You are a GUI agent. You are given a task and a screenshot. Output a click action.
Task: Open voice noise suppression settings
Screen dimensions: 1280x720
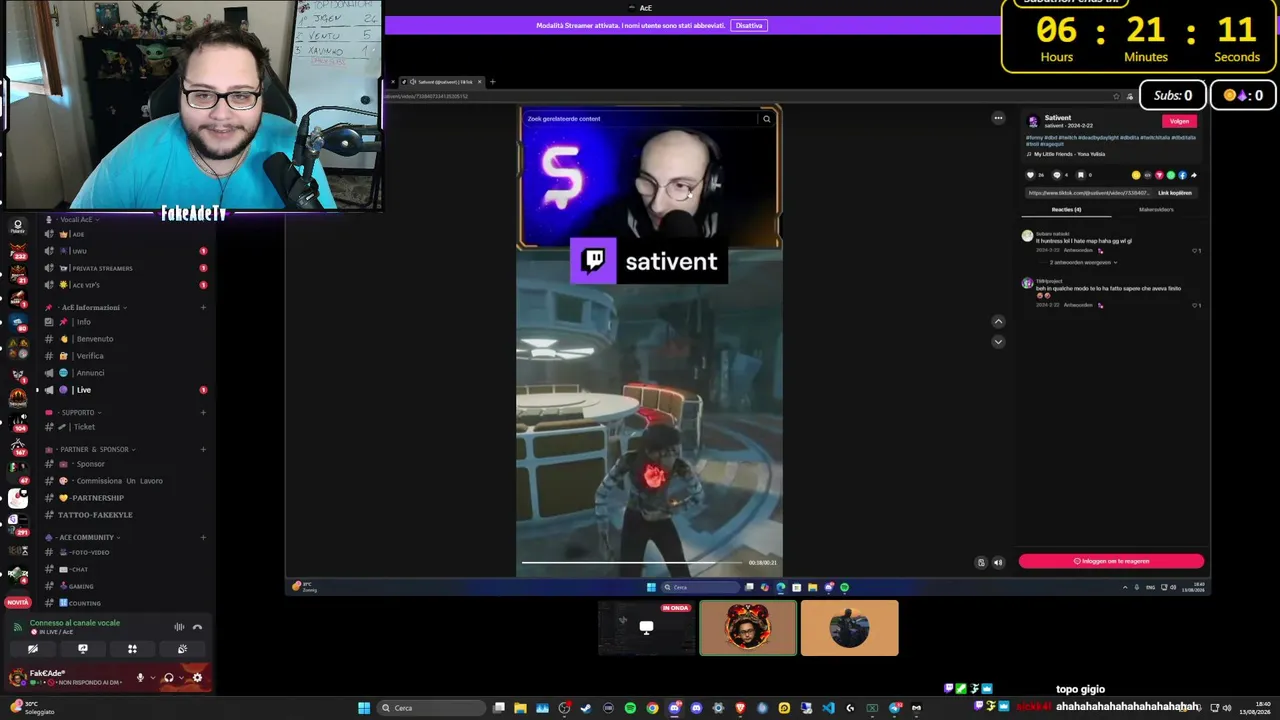(180, 627)
